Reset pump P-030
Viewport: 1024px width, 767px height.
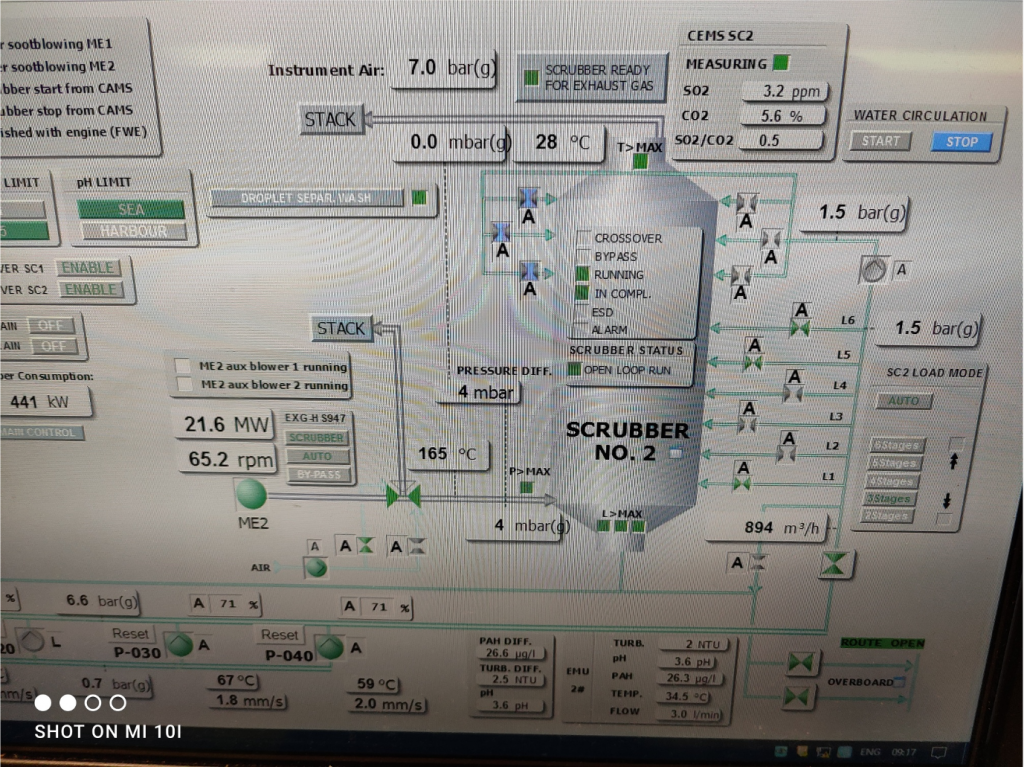(130, 633)
